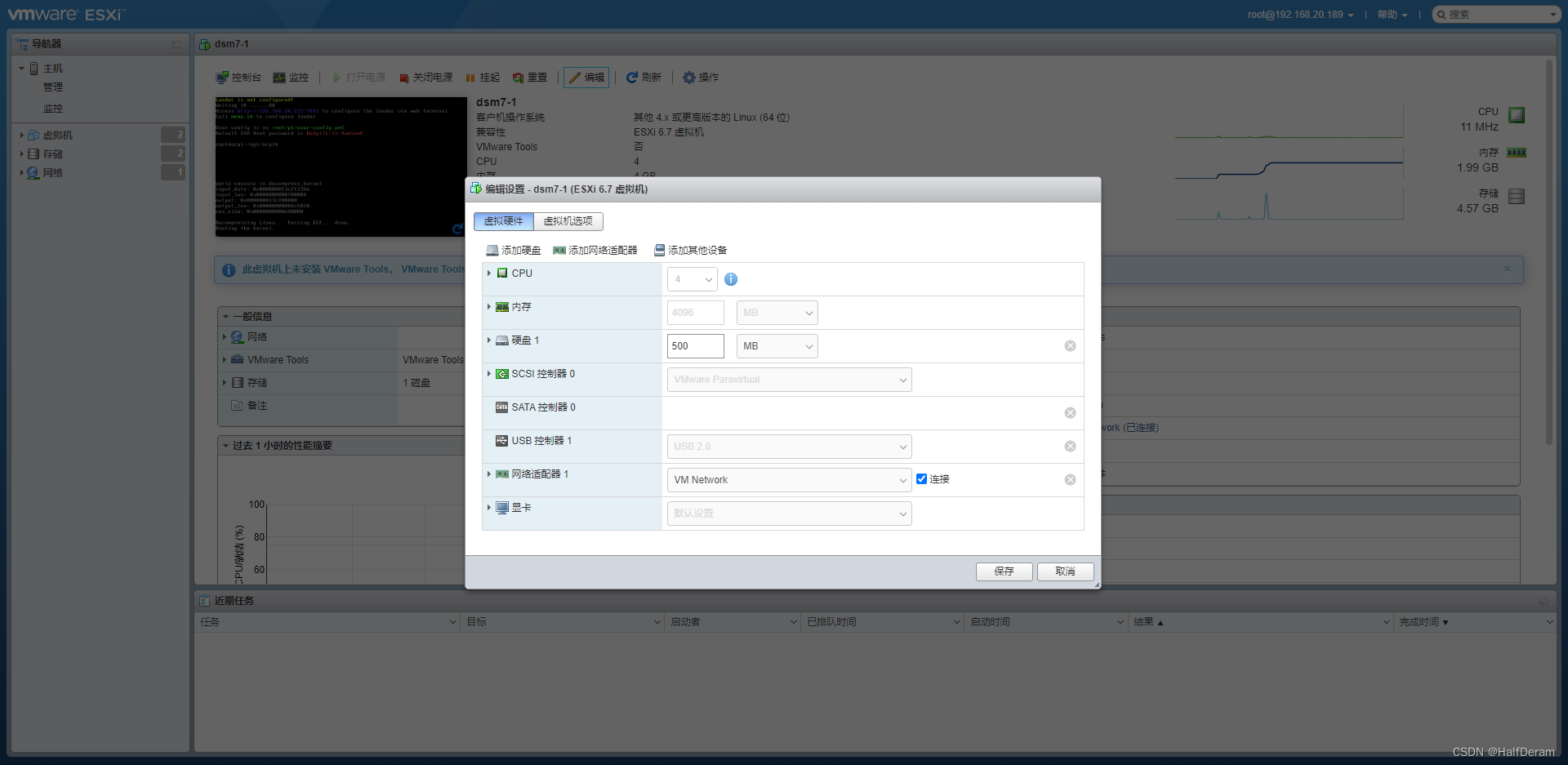The height and width of the screenshot is (765, 1568).
Task: Click the top search (搜索) box
Action: coord(1496,15)
